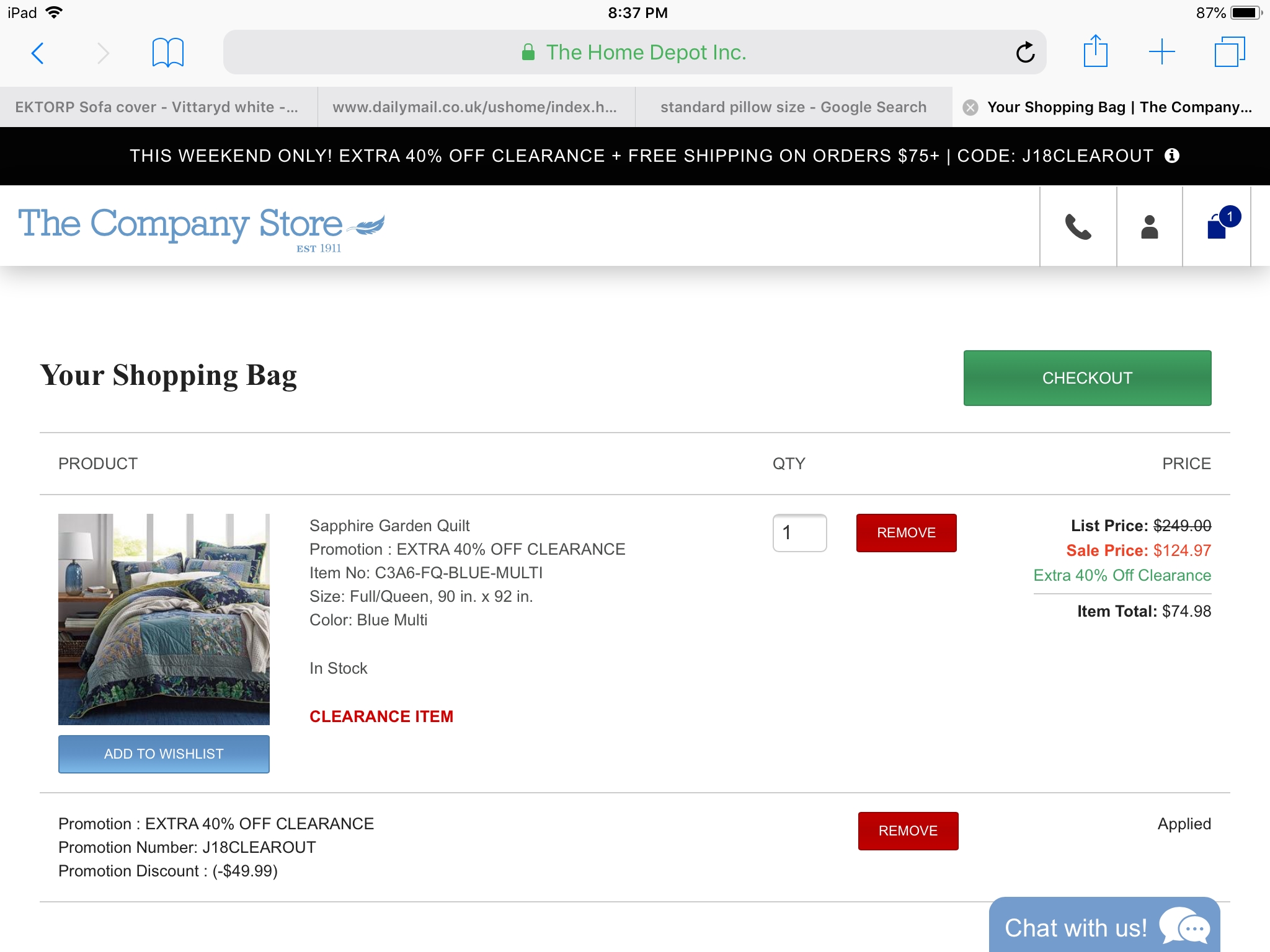Open a new tab with the plus icon
Viewport: 1270px width, 952px height.
pyautogui.click(x=1162, y=53)
